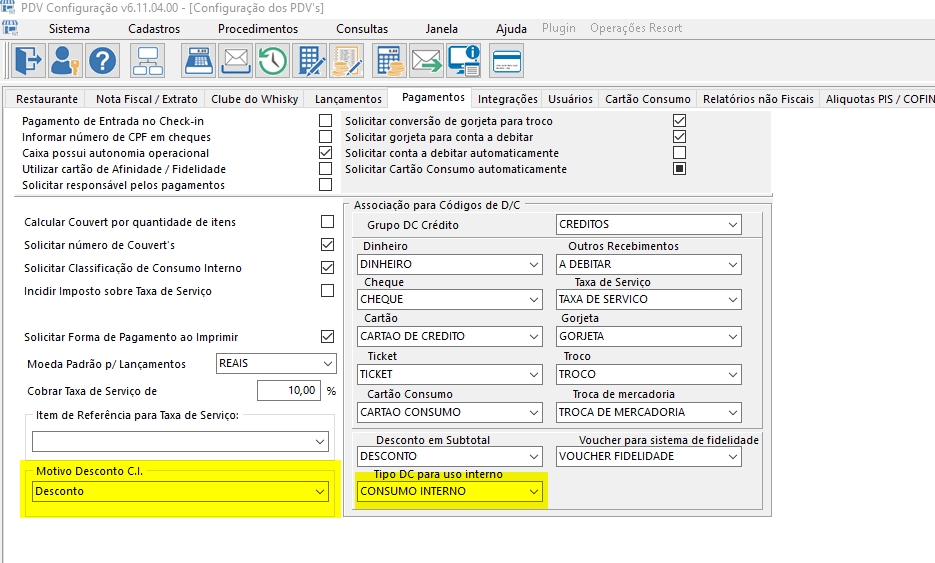The image size is (935, 563).
Task: Open the Consultas menu
Action: (362, 29)
